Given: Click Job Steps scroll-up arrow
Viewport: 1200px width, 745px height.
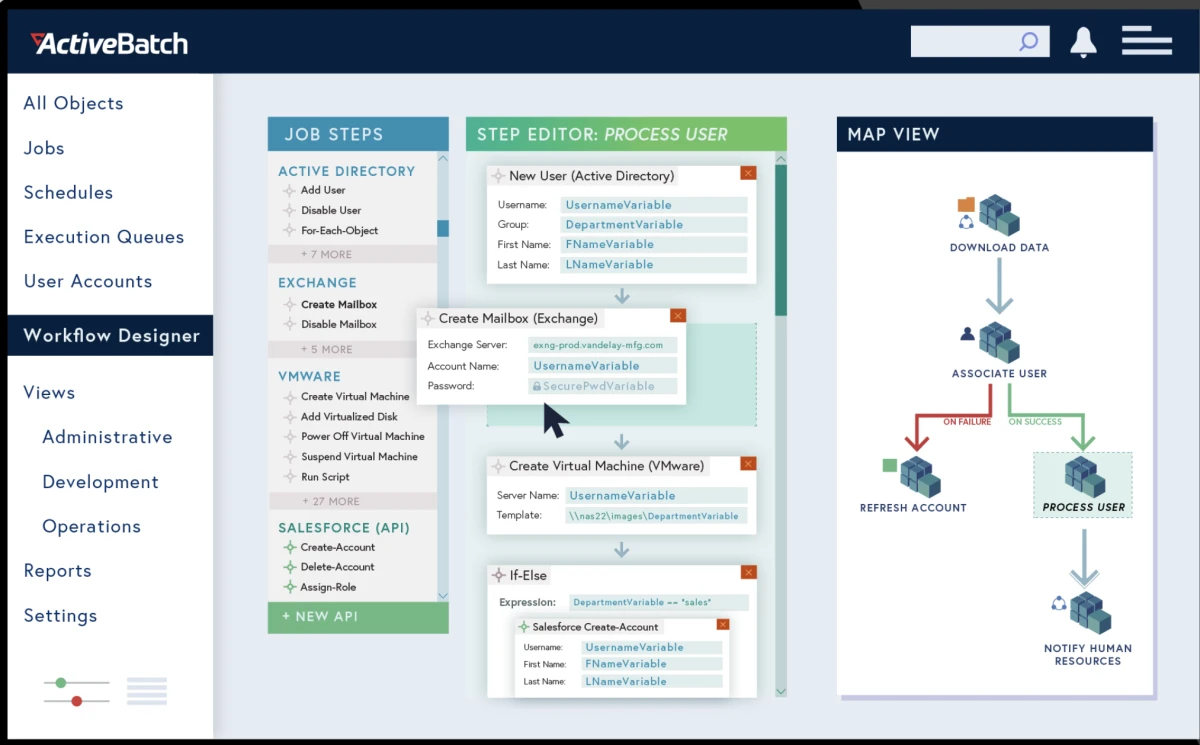Looking at the screenshot, I should pyautogui.click(x=443, y=158).
